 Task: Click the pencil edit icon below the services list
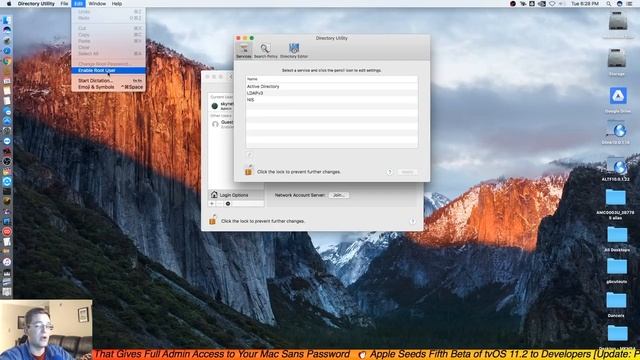(249, 155)
